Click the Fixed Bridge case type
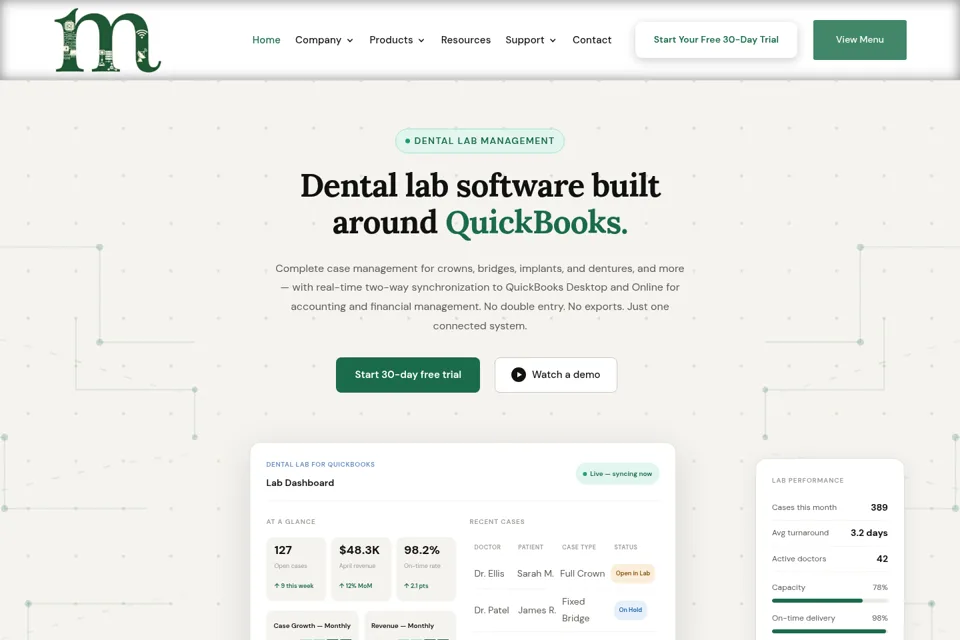The width and height of the screenshot is (960, 640). point(576,610)
